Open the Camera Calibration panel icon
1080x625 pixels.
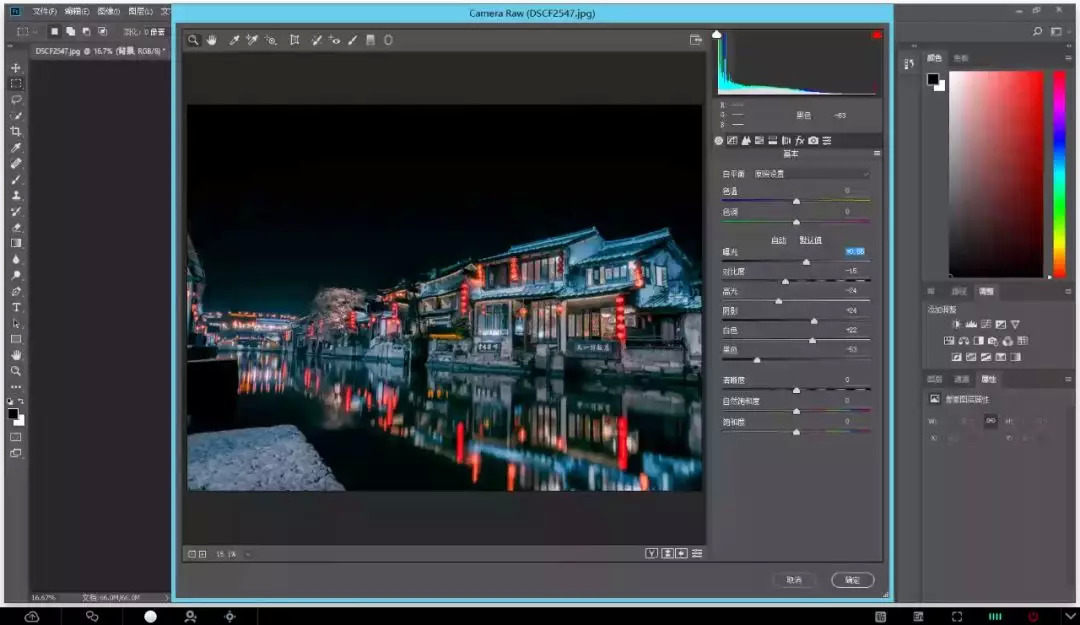[813, 140]
